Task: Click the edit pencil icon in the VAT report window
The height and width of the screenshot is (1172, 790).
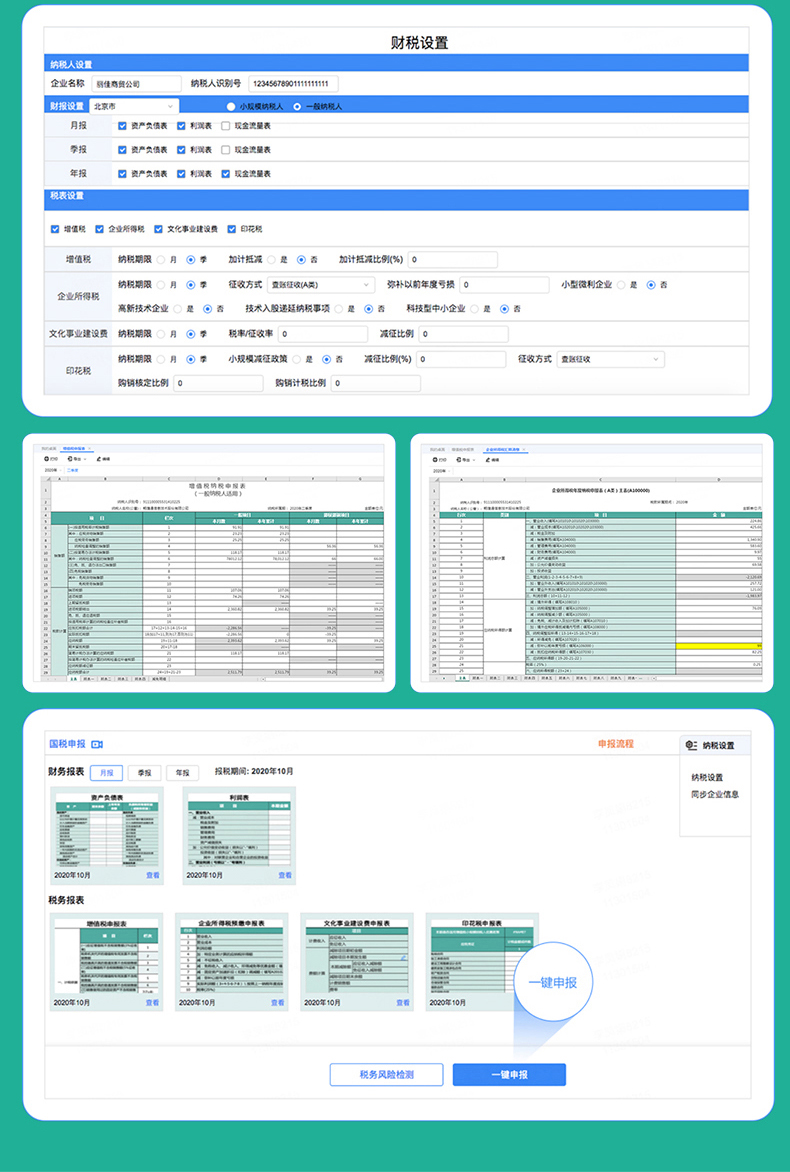Action: point(97,458)
